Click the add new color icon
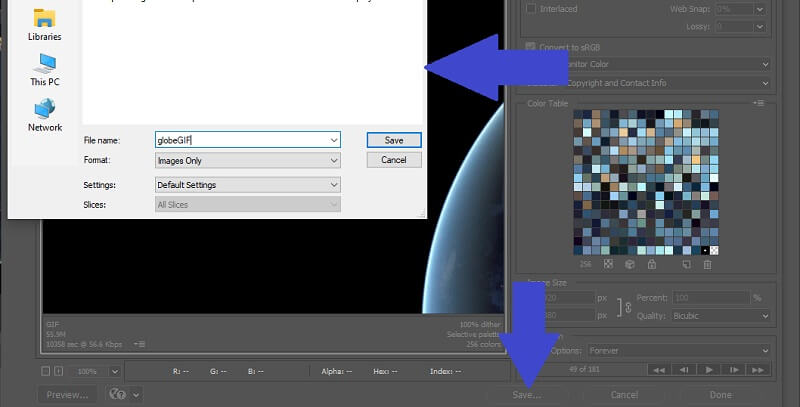Screen dimensions: 800x407 click(687, 265)
